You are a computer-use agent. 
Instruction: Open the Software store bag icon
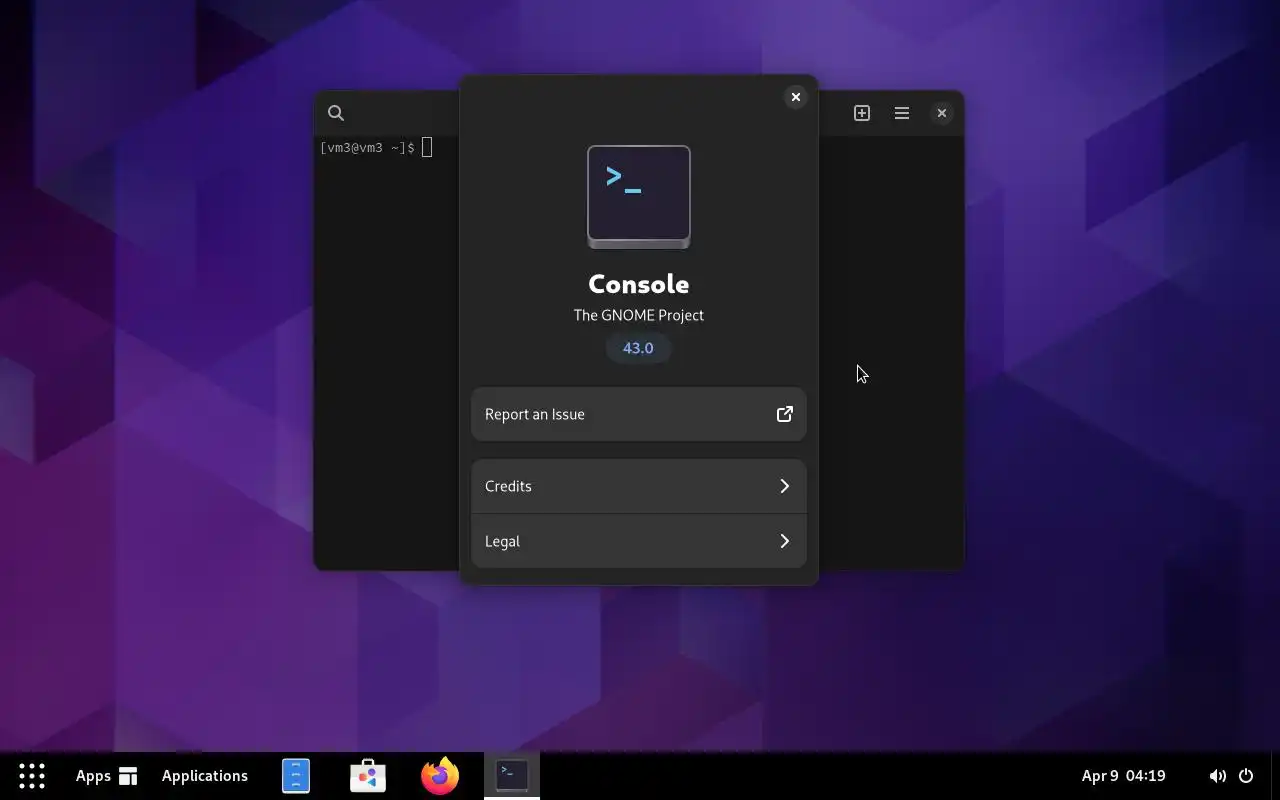[368, 776]
